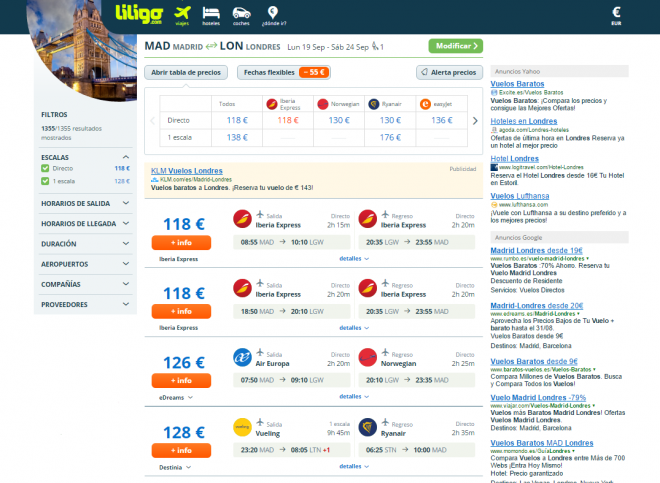Click the easyJet logo in the price table header

click(425, 104)
